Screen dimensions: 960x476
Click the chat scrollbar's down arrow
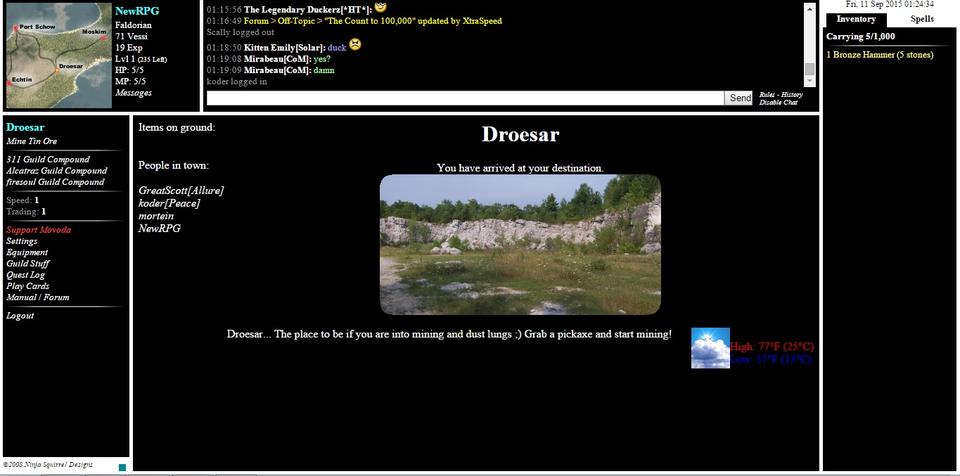[810, 83]
